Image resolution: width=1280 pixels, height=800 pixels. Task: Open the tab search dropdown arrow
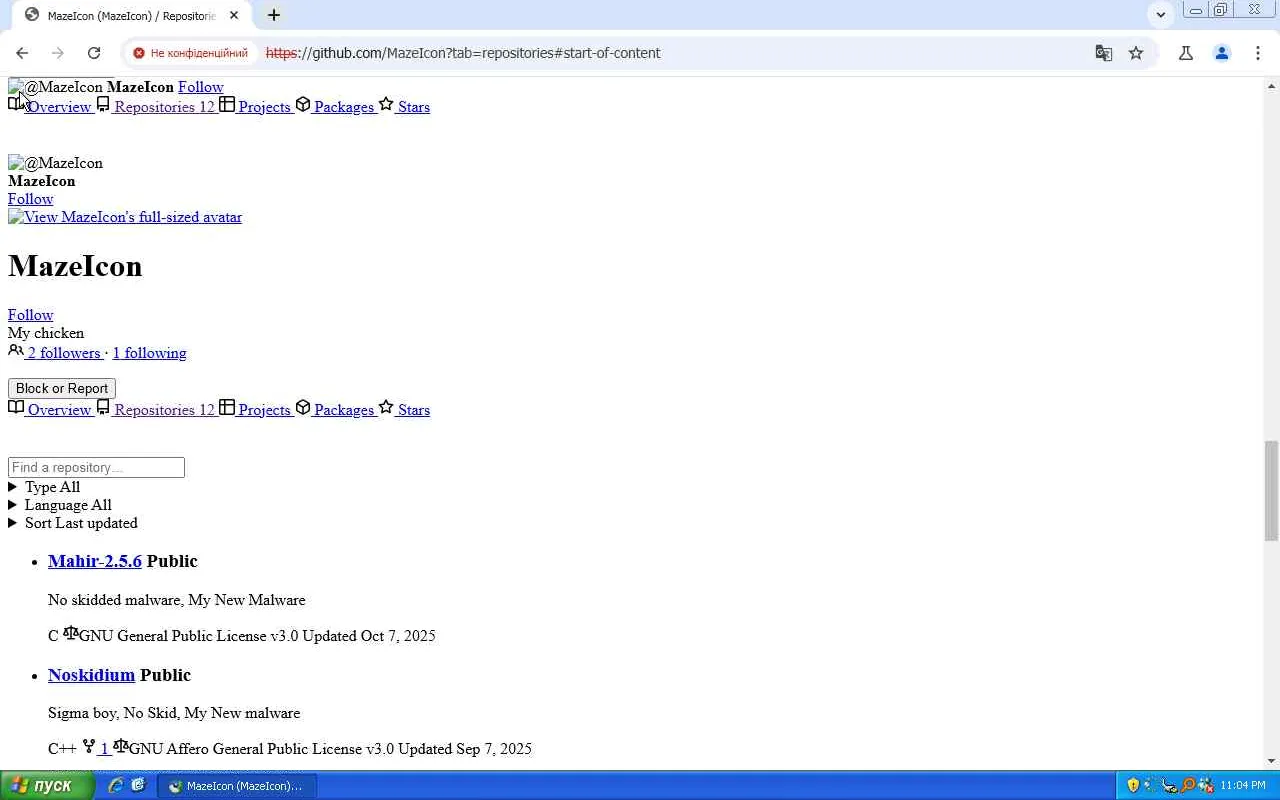[1160, 15]
